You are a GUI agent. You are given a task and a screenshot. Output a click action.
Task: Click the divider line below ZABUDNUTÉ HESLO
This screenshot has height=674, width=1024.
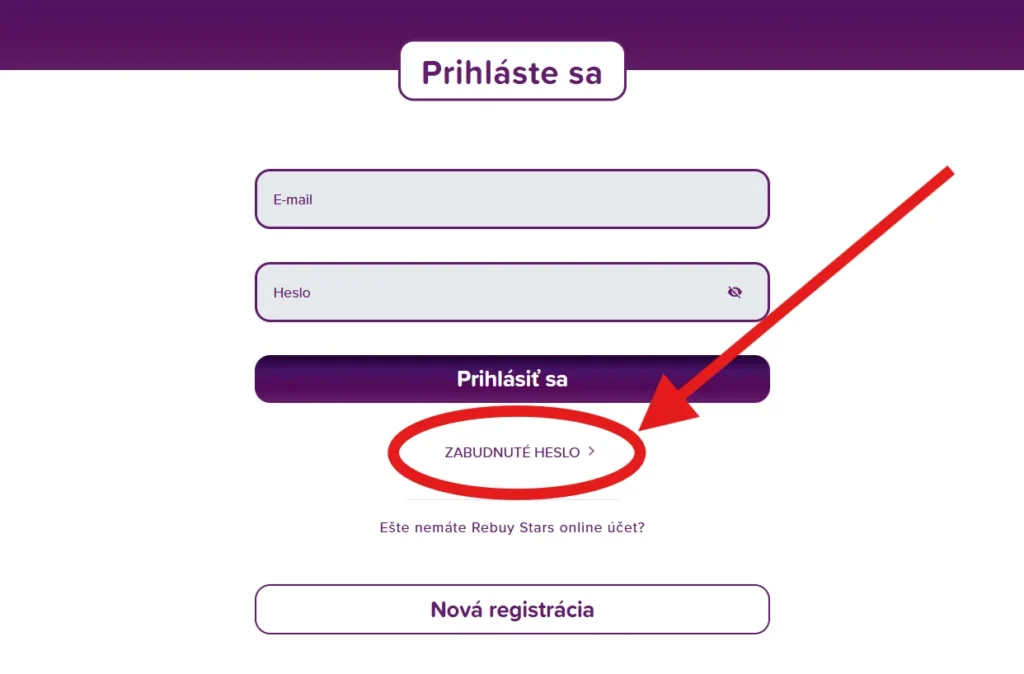(x=511, y=499)
